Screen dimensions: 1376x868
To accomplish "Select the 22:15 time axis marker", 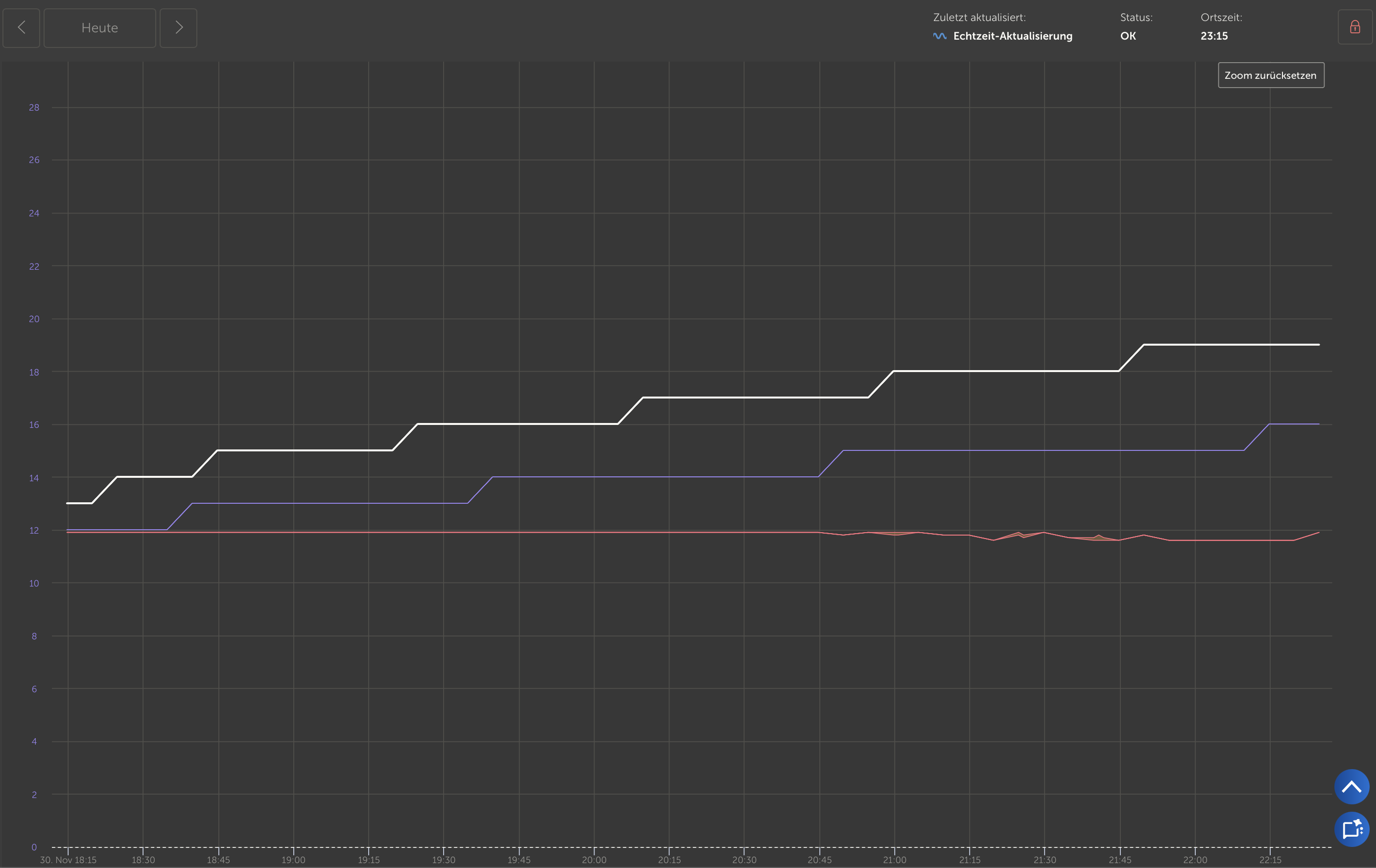I will pos(1270,859).
